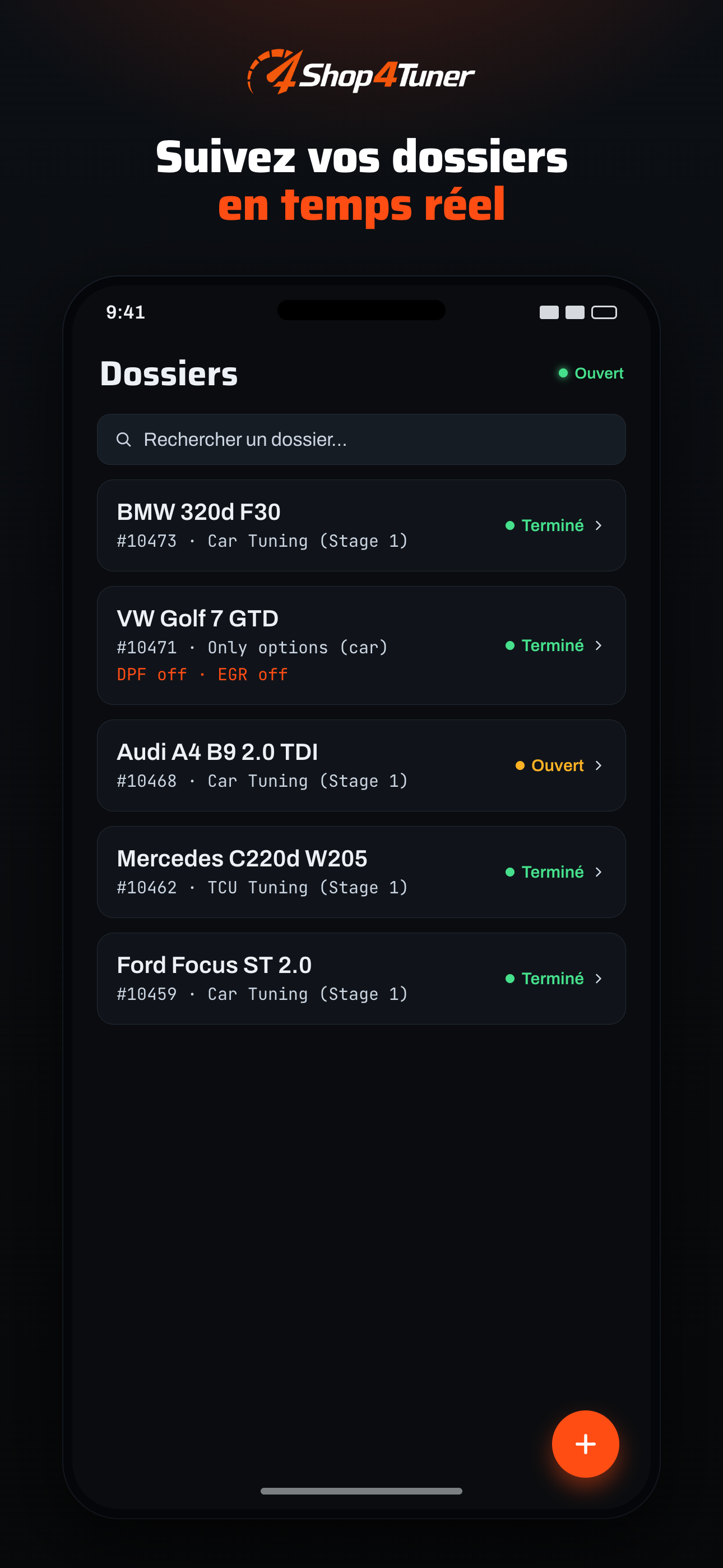
Task: Click the search magnifier icon
Action: pos(123,440)
